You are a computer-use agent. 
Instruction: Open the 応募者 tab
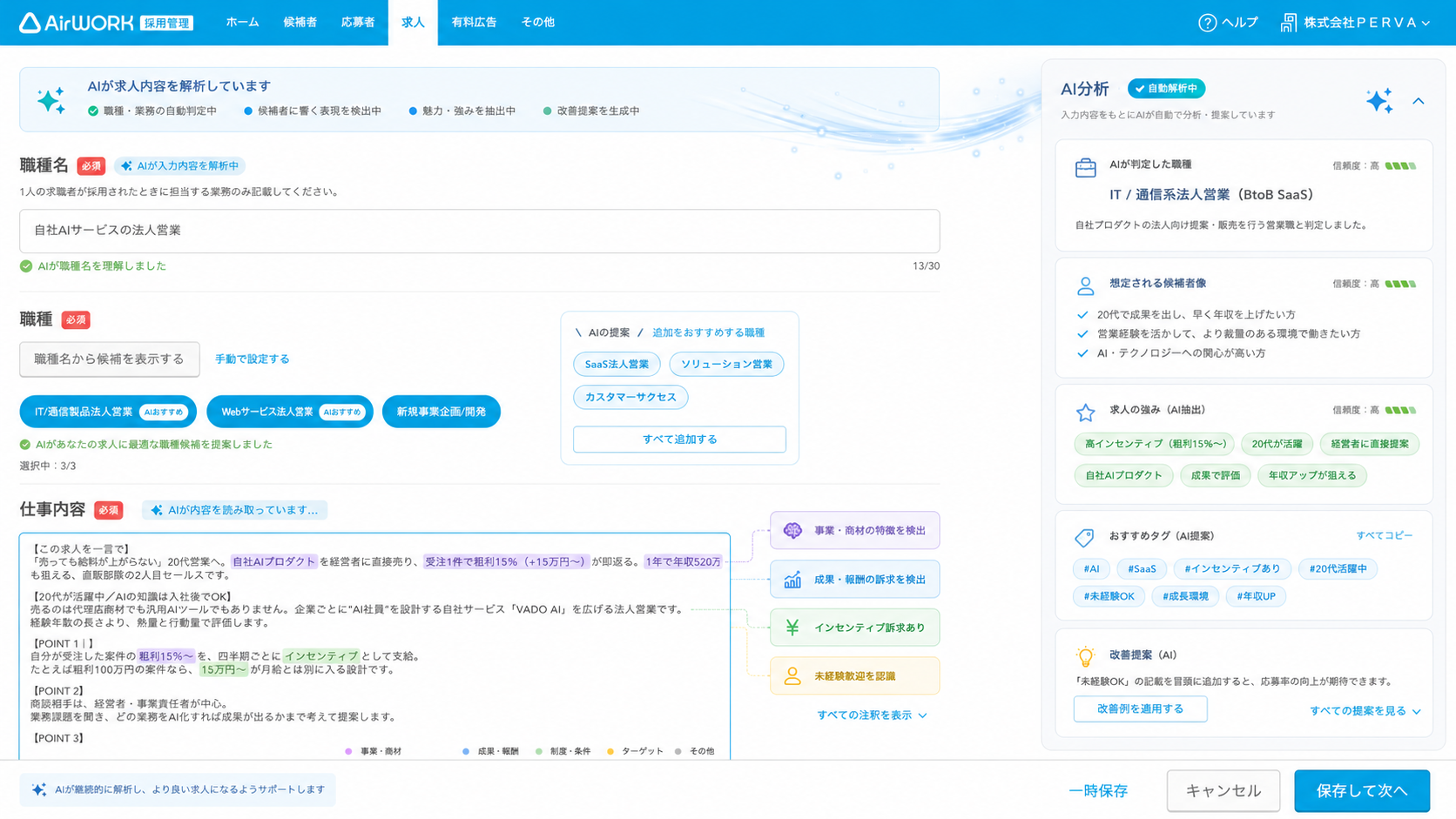tap(358, 23)
